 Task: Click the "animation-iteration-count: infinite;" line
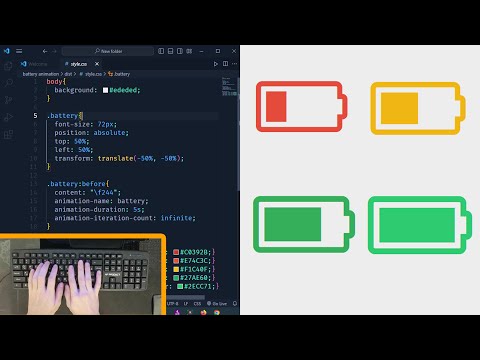125,218
